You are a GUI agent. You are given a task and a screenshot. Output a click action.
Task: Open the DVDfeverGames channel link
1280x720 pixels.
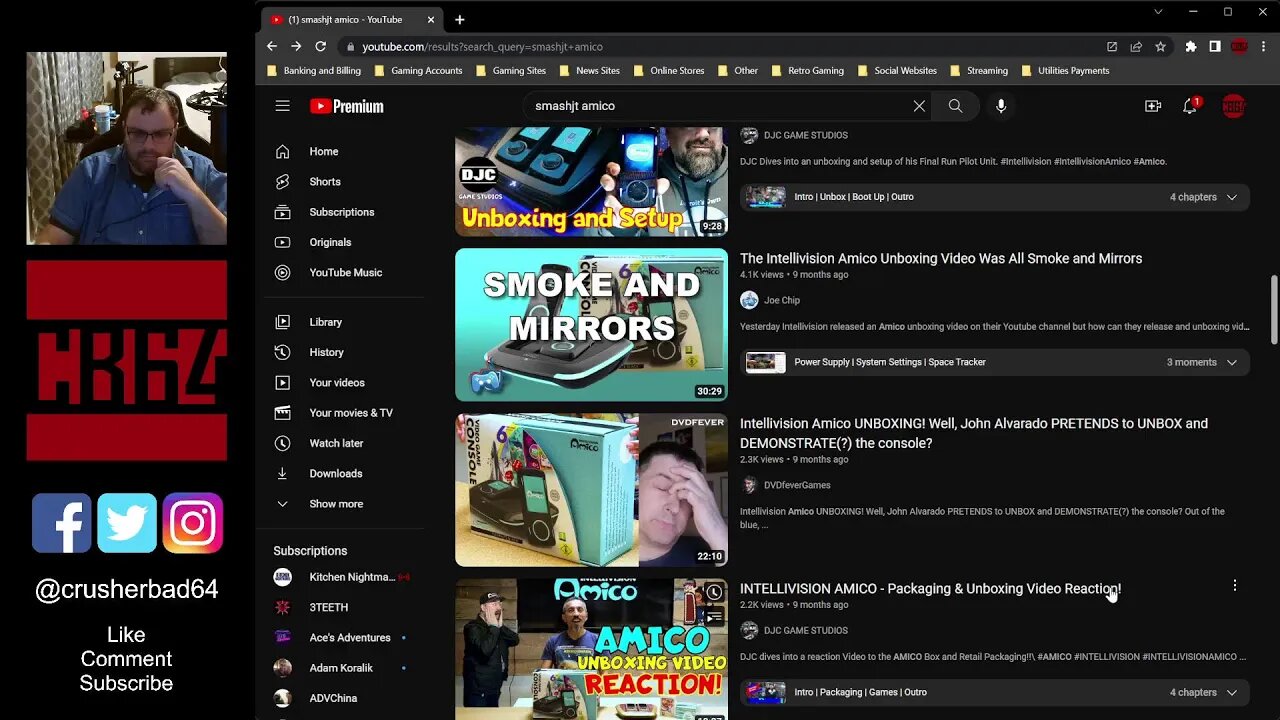797,485
